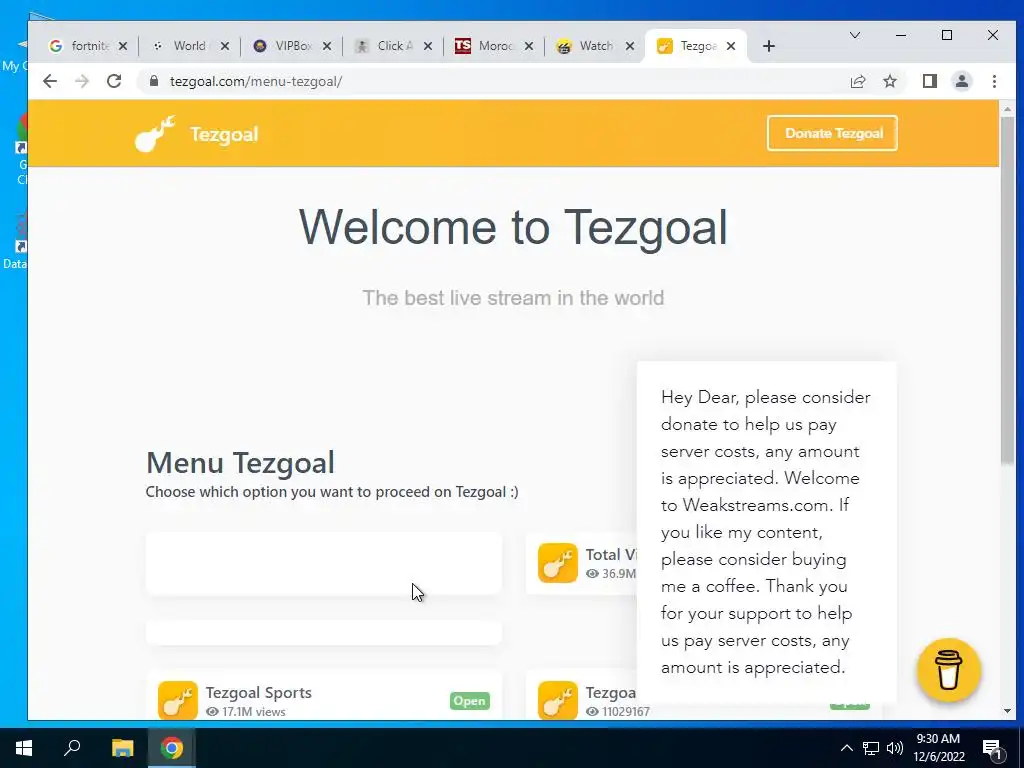
Task: Click the Tezgoal brand name in header
Action: click(224, 134)
